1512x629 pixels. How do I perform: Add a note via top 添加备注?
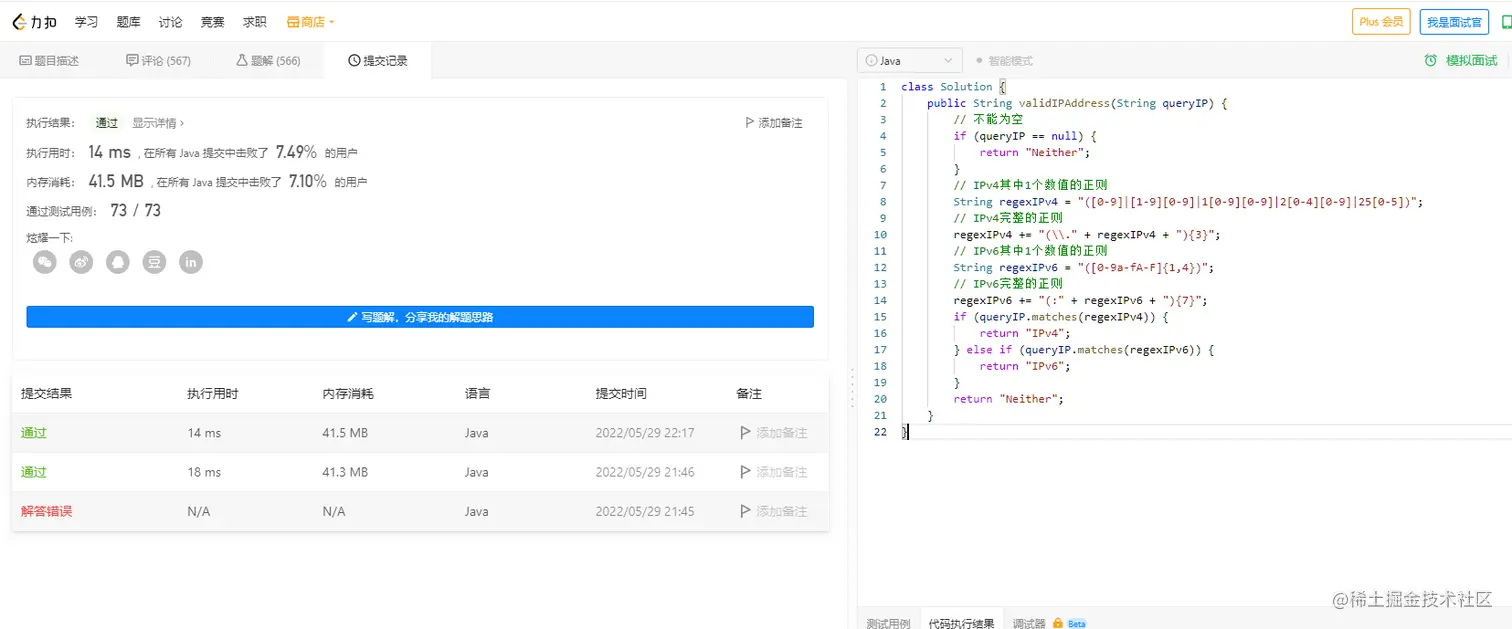click(x=774, y=123)
